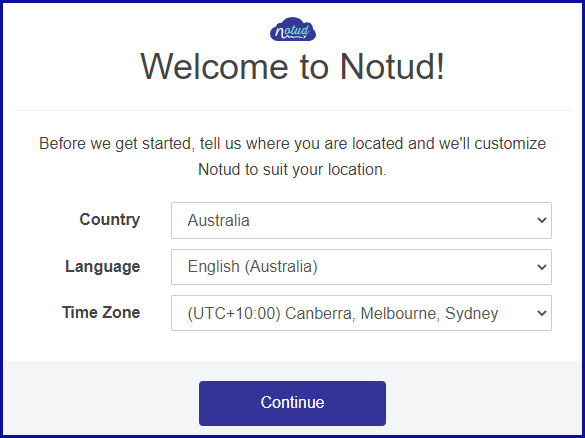Click the 'Before we get started' text line
Viewport: 585px width, 438px height.
pos(292,144)
